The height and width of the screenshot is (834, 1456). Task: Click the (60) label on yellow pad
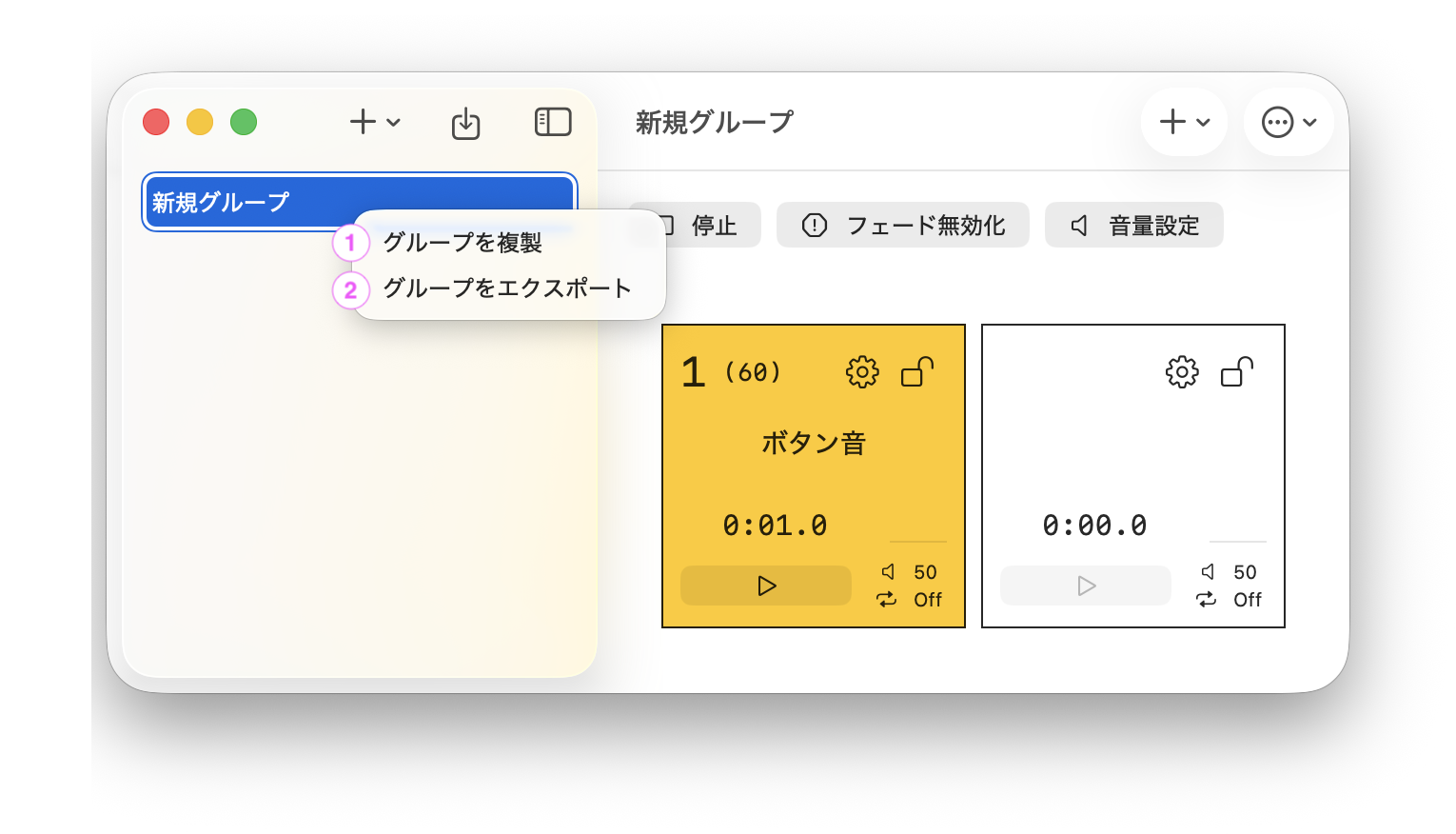[x=753, y=371]
